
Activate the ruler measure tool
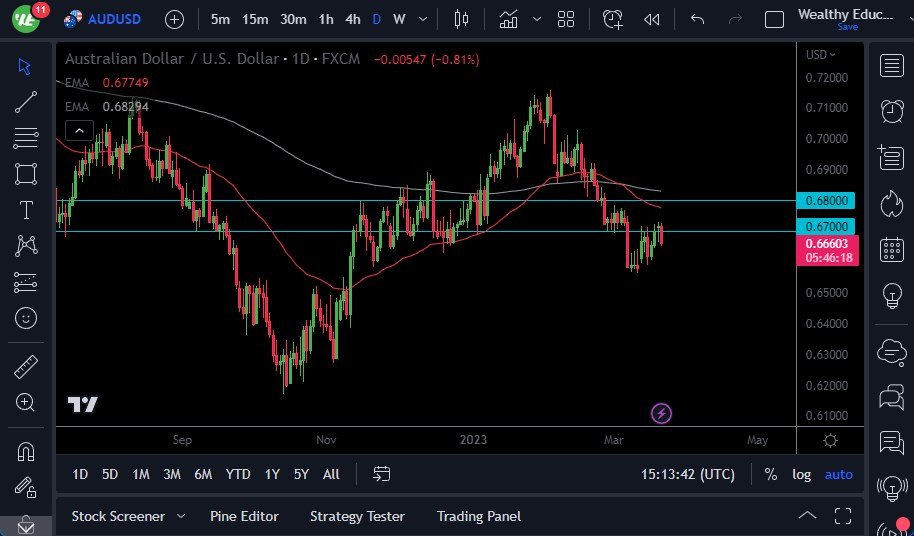26,366
